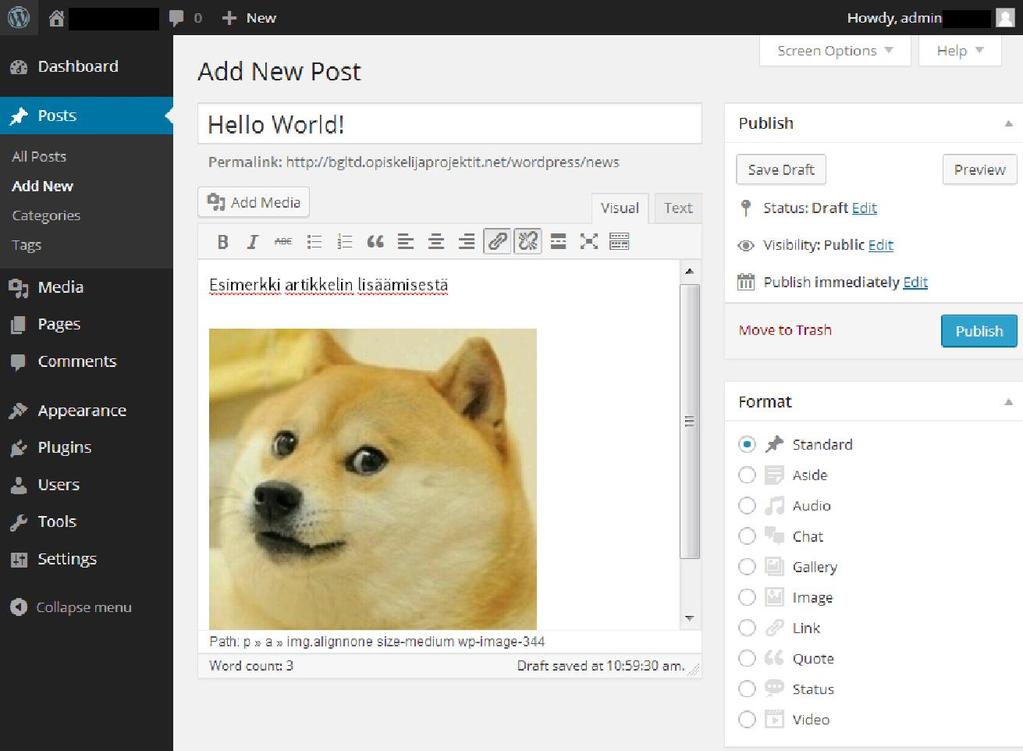Click the editor scrollbar down arrow
Viewport: 1023px width, 751px height.
coord(690,618)
